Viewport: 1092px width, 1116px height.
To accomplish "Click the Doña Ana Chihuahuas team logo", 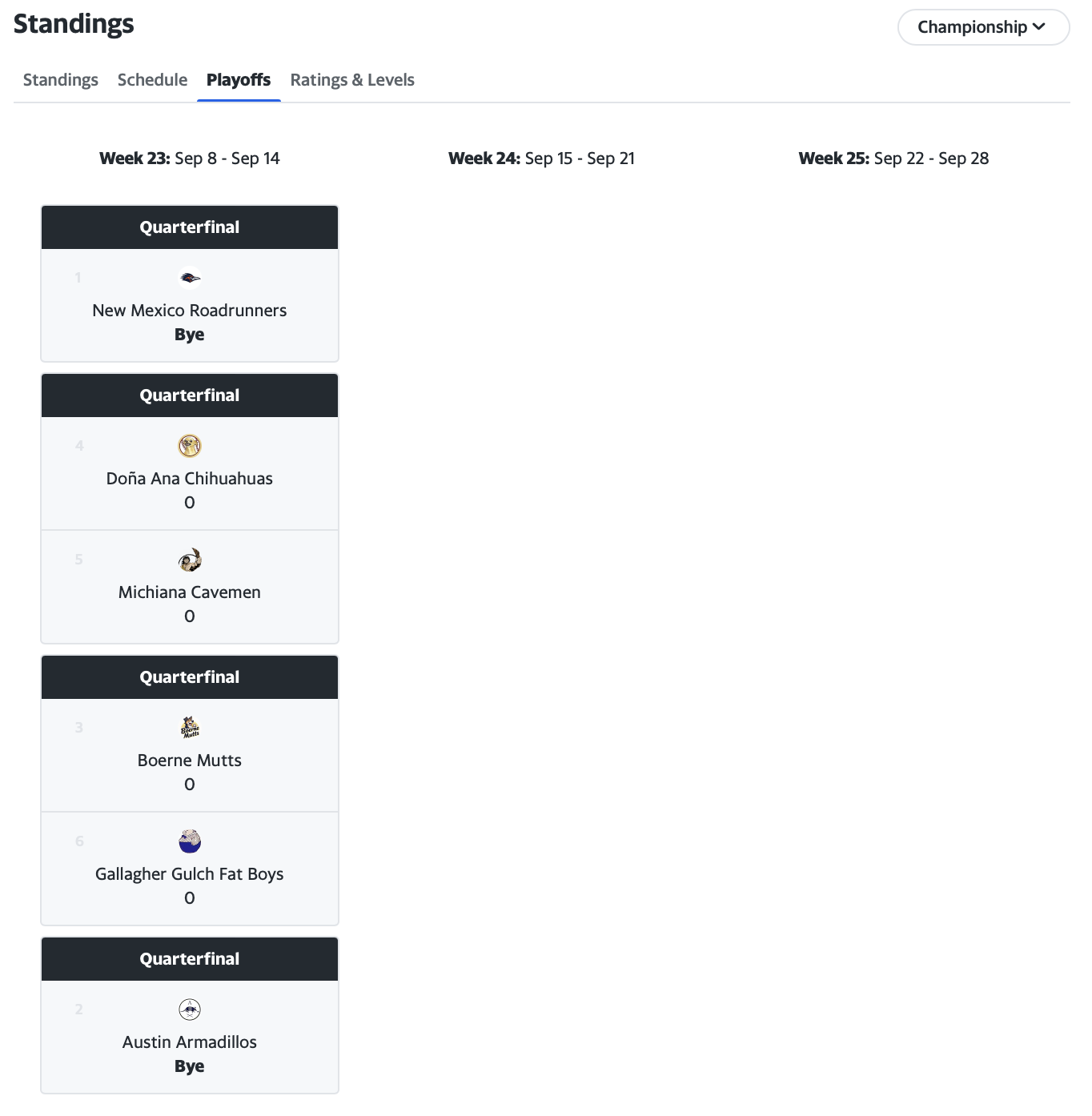I will click(x=190, y=446).
